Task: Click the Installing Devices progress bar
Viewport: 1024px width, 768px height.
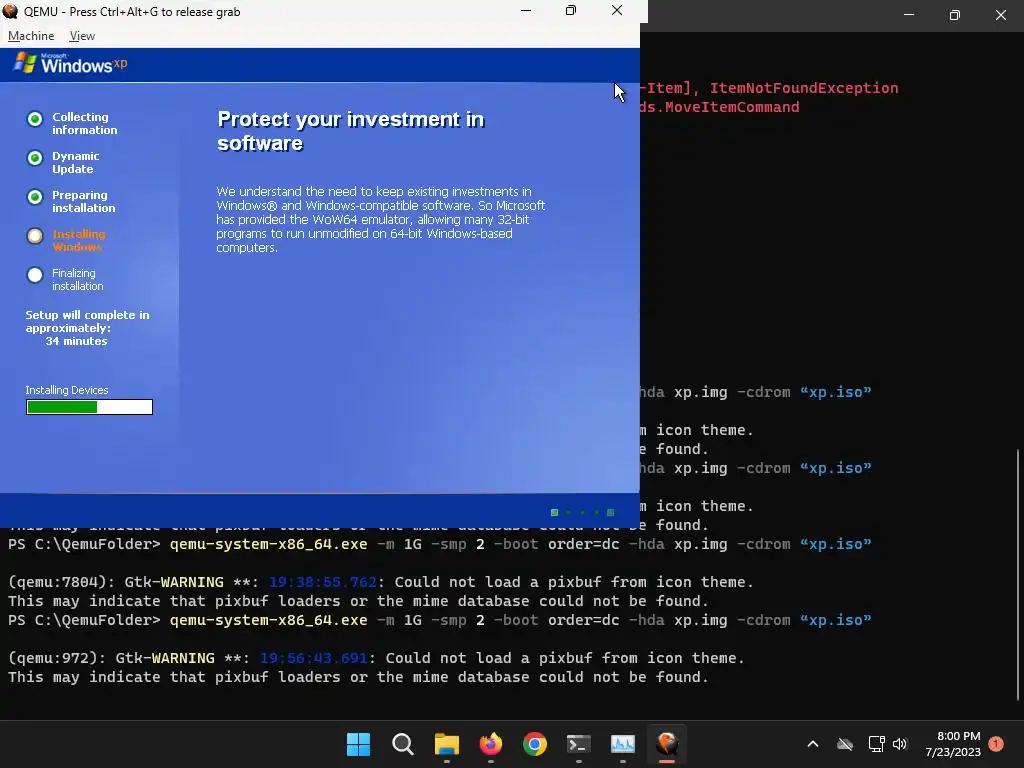Action: point(89,407)
